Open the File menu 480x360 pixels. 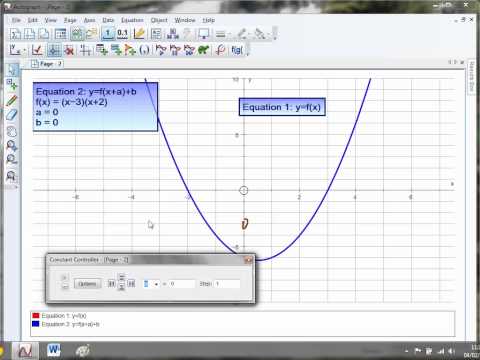click(x=16, y=20)
